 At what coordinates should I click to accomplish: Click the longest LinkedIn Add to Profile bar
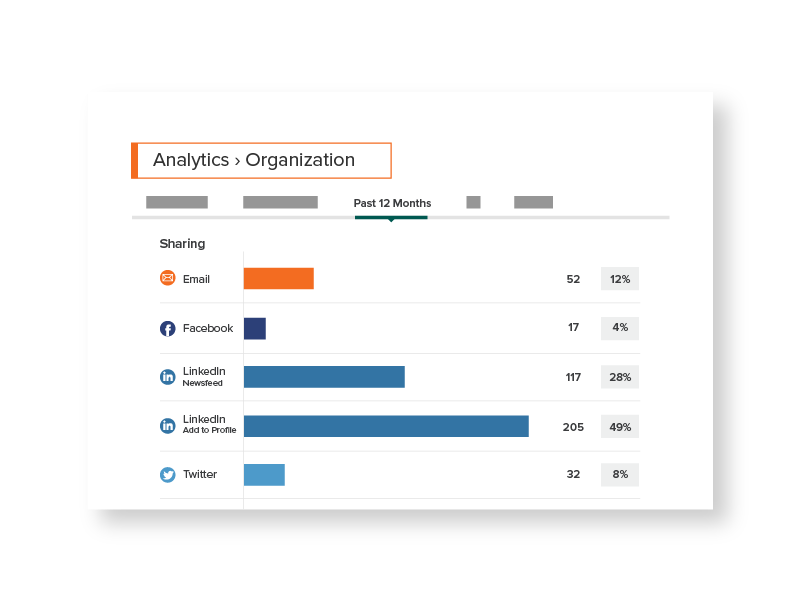click(386, 426)
